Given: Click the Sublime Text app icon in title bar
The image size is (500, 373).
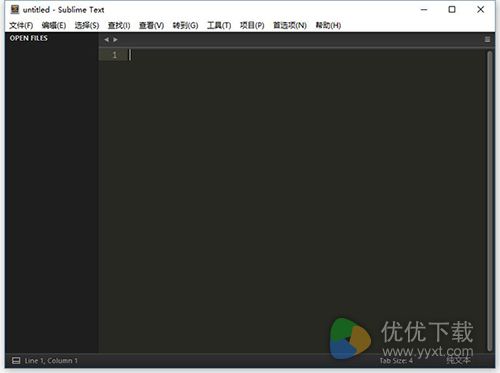Looking at the screenshot, I should click(15, 9).
